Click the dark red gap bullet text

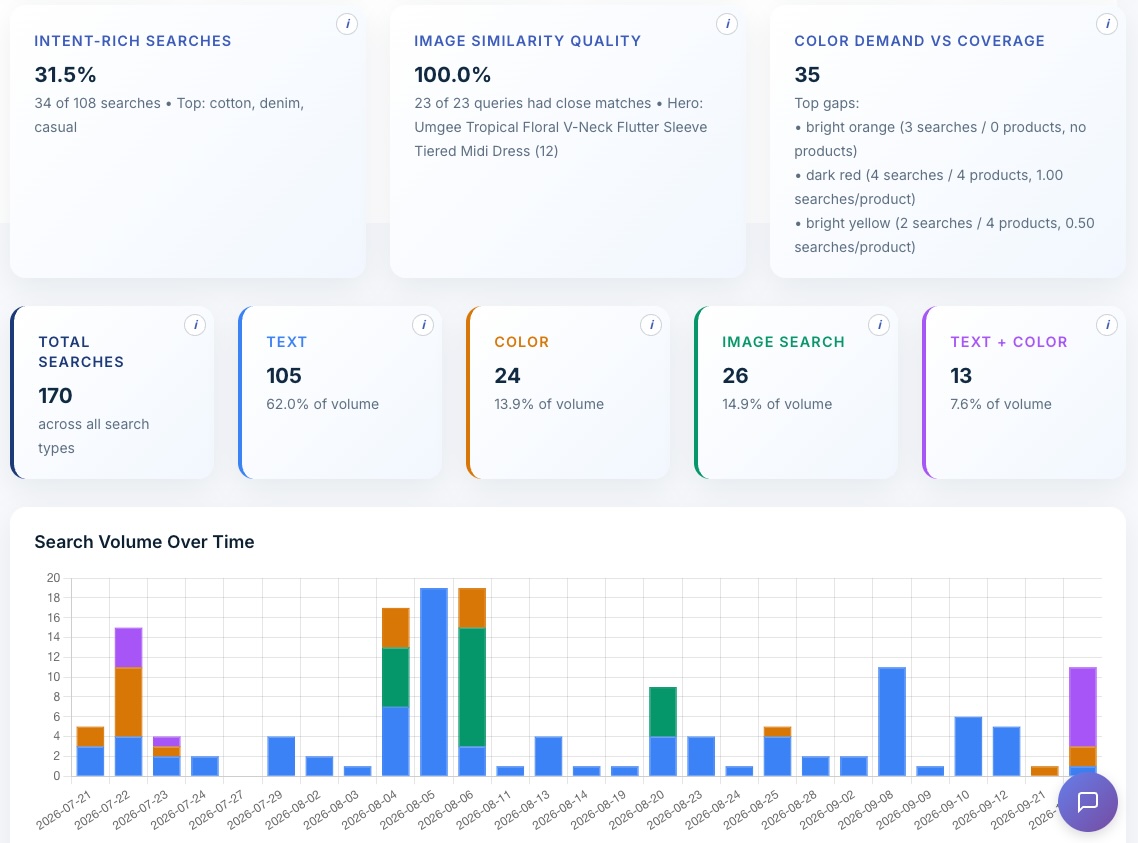tap(928, 186)
